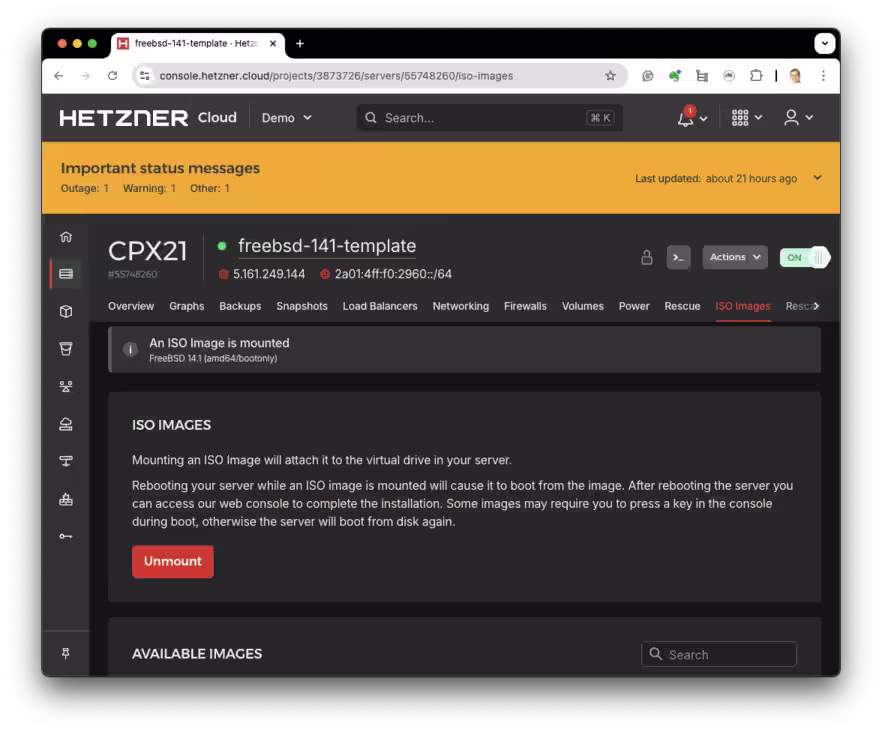Open the Servers icon in the sidebar
Screen dimensions: 882x732
pyautogui.click(x=66, y=274)
